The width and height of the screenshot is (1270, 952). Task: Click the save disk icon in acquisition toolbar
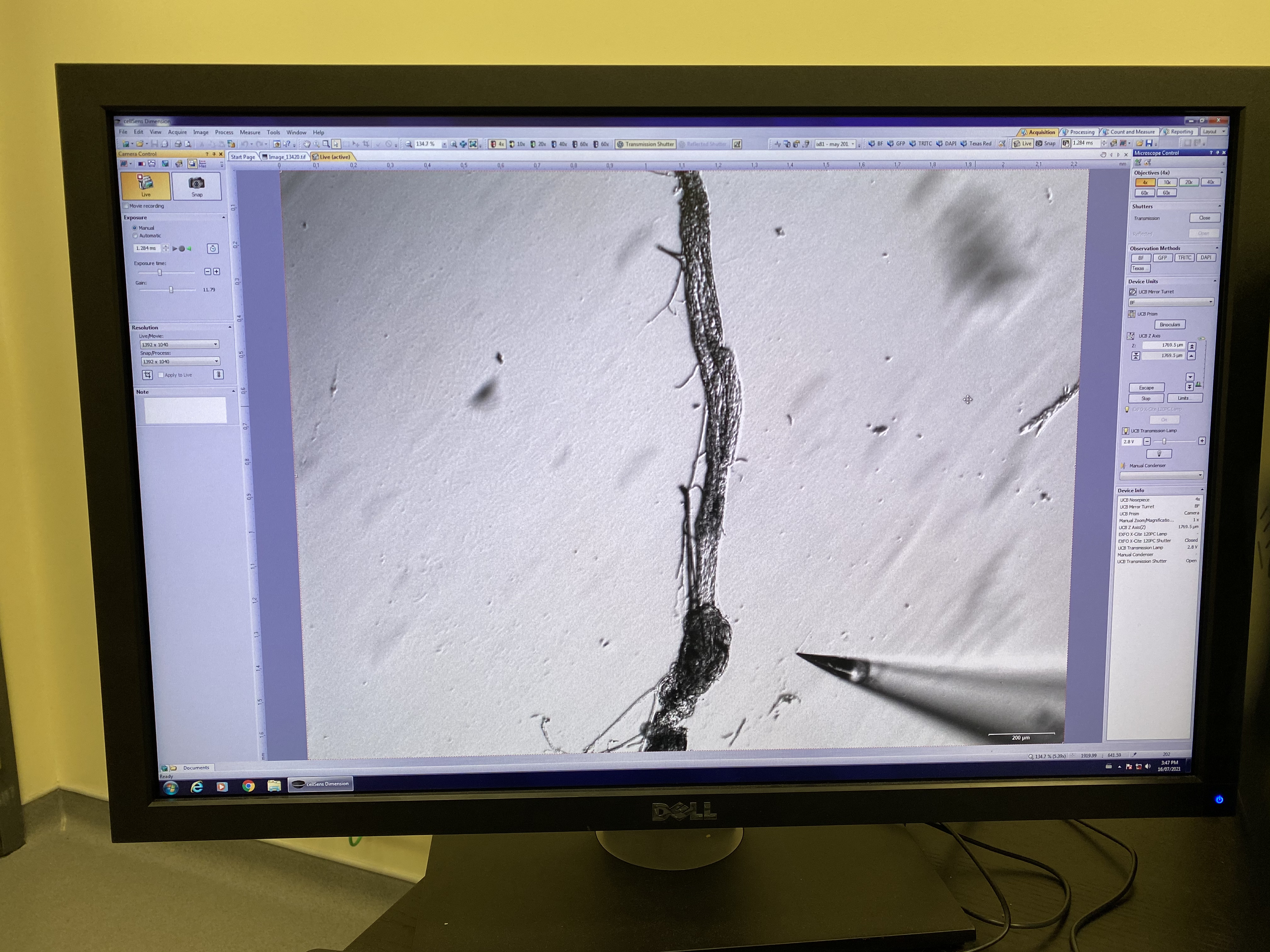tap(1149, 144)
